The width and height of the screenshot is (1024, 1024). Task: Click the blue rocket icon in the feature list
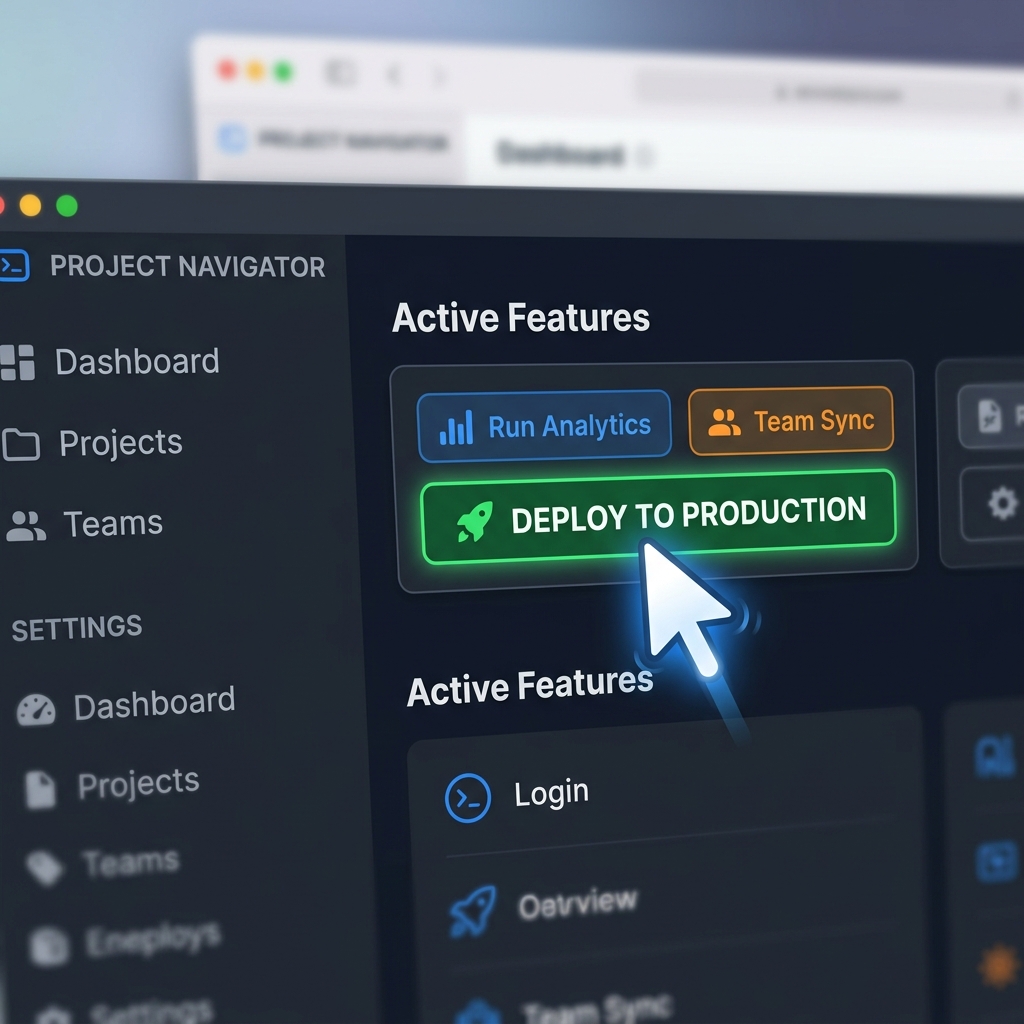[473, 911]
